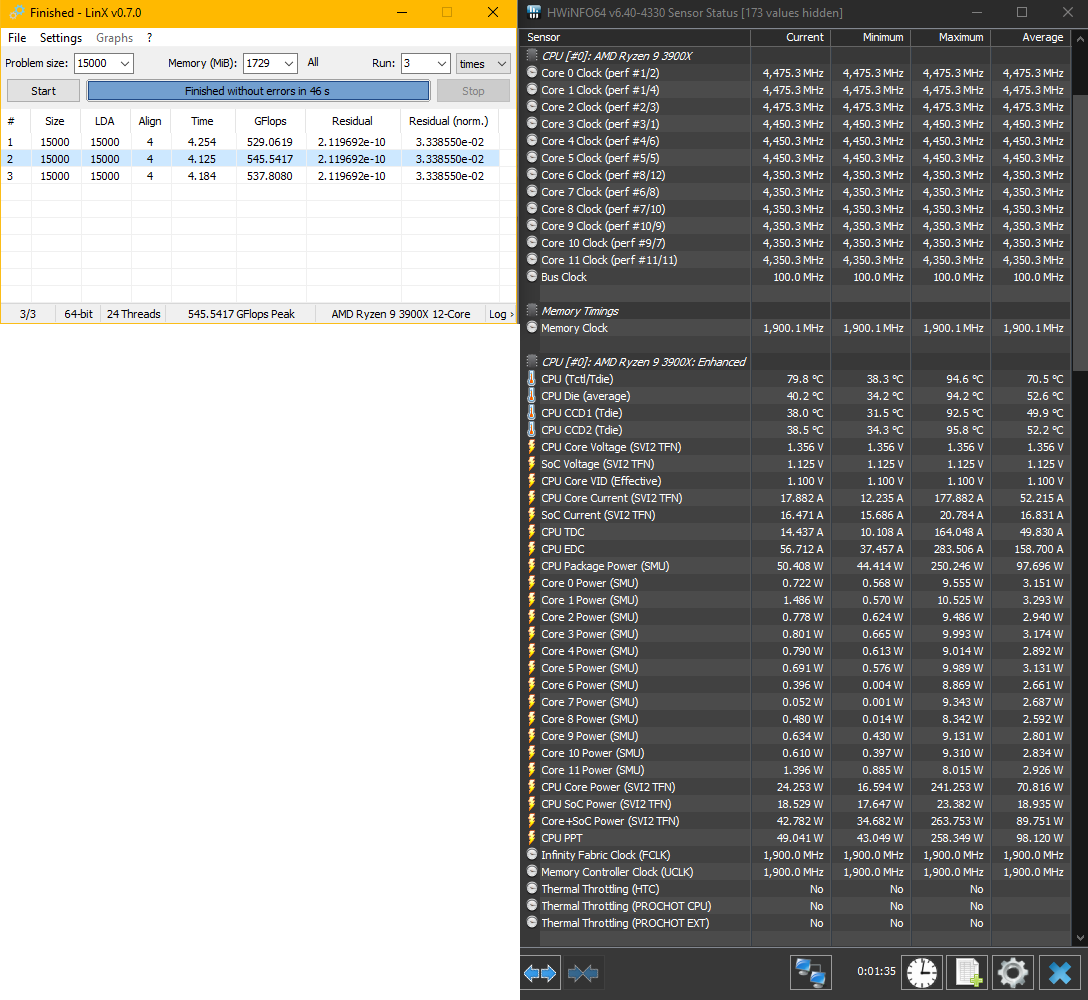
Task: Select result row with 529.0619 GFlops
Action: 250,142
